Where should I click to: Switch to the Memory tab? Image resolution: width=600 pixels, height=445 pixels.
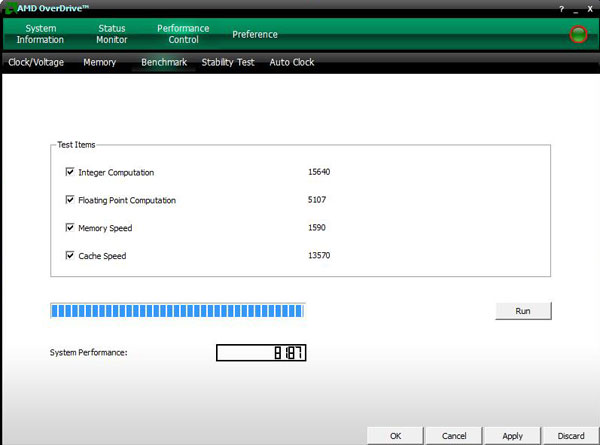(x=99, y=62)
